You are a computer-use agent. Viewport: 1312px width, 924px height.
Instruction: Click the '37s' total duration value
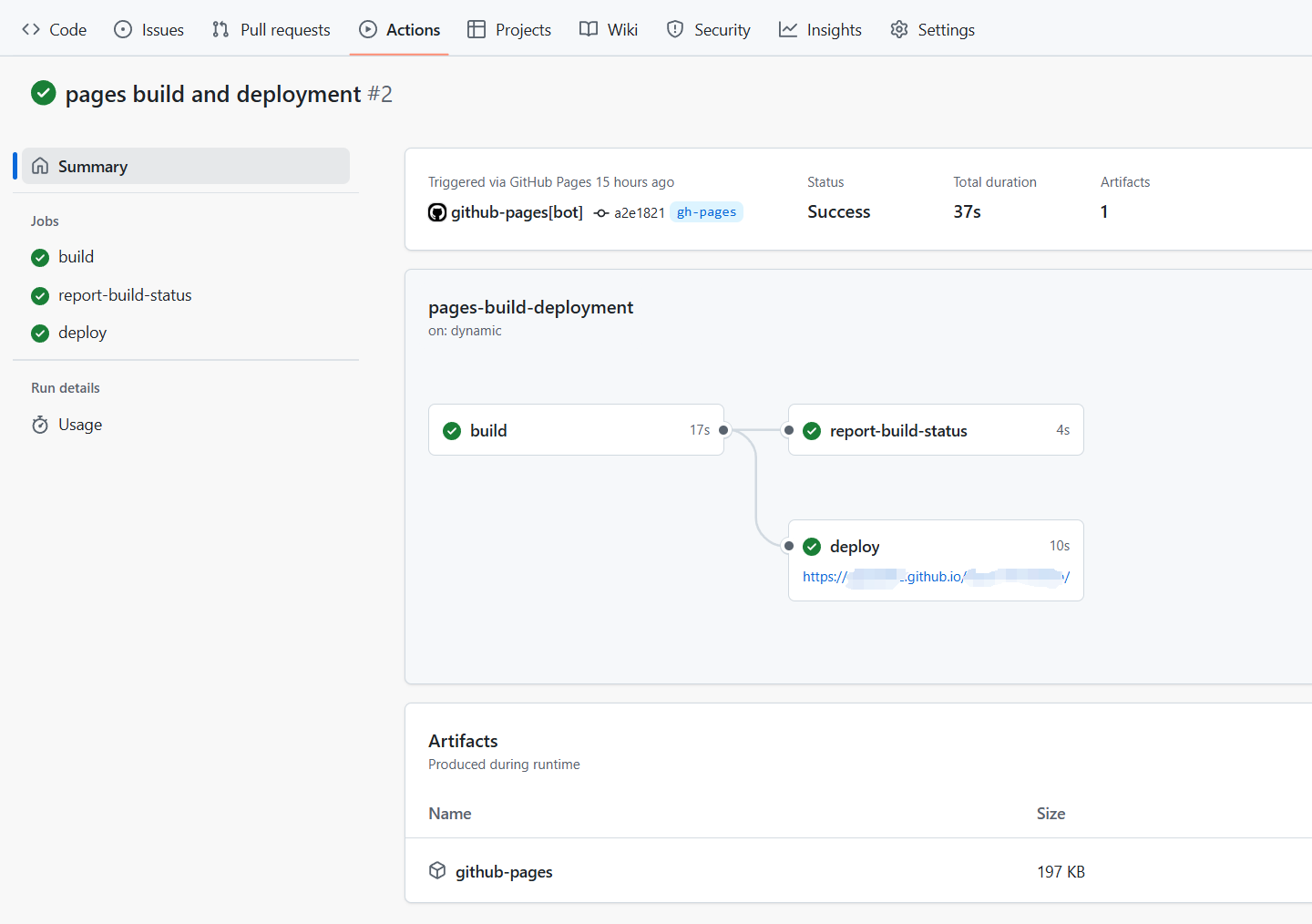(967, 211)
